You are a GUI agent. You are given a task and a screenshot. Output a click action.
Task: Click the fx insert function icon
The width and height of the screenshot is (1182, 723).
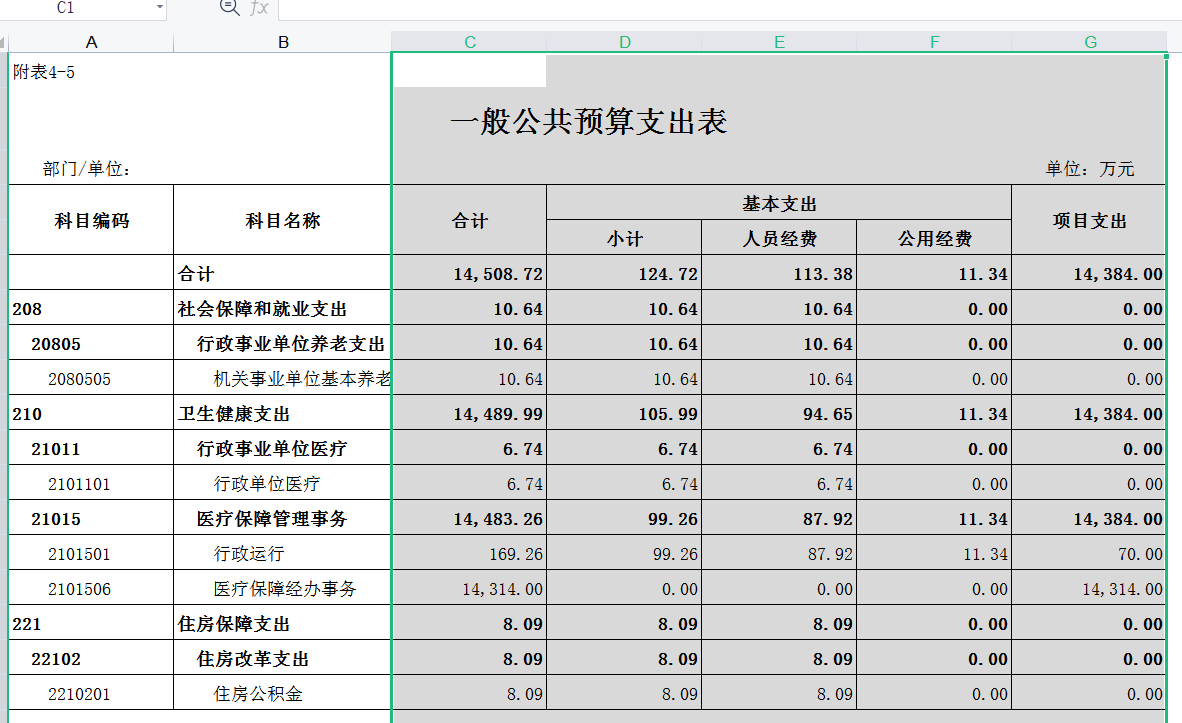pyautogui.click(x=259, y=8)
